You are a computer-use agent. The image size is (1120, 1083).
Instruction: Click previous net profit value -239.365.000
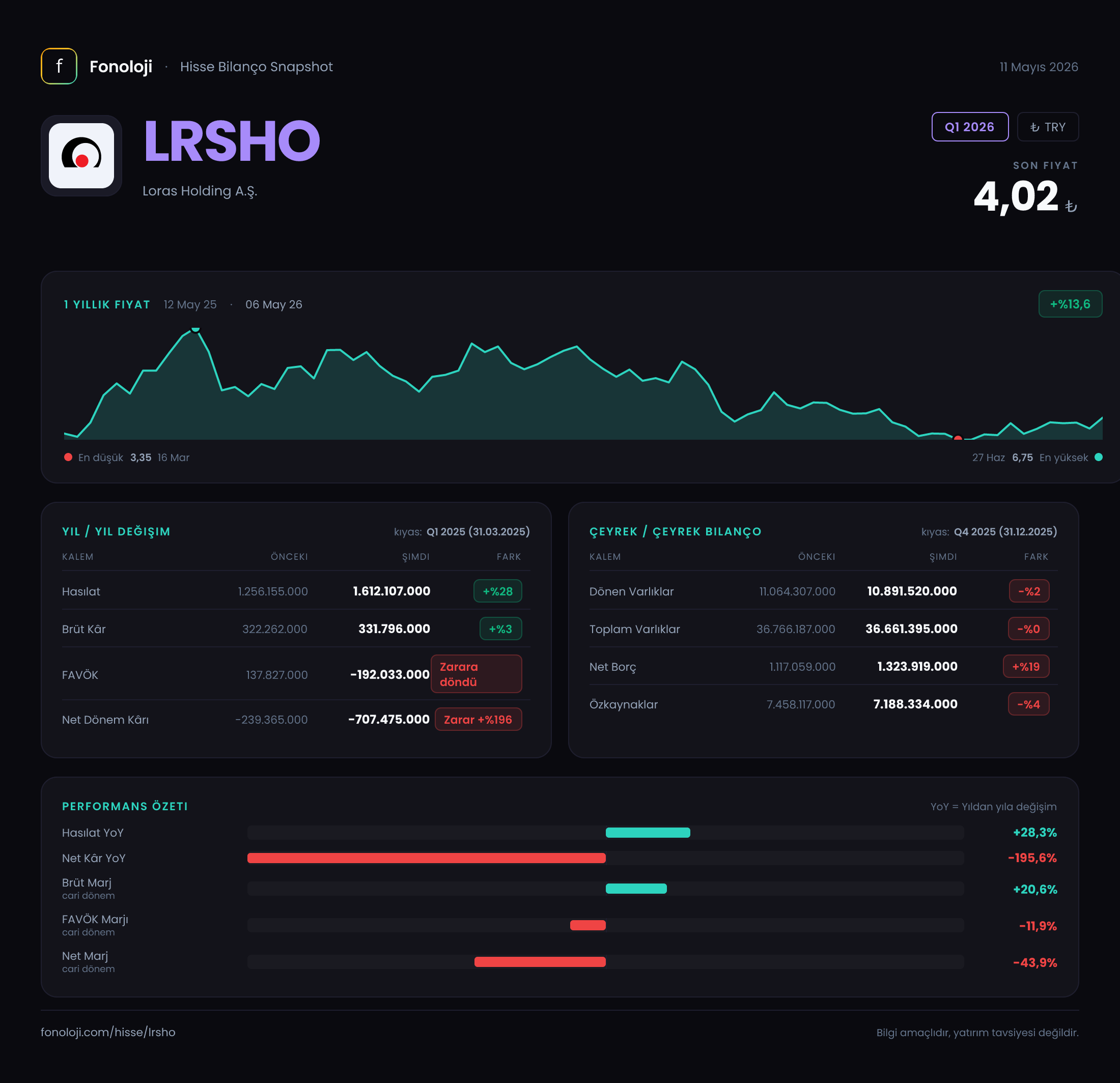coord(271,720)
